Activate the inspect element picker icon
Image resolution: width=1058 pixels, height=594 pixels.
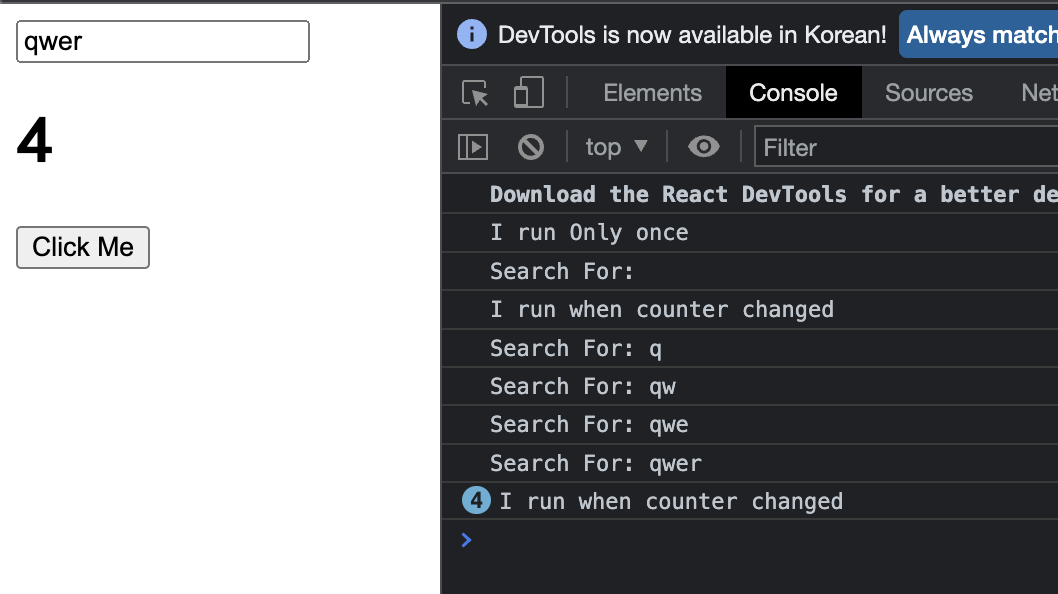tap(475, 93)
